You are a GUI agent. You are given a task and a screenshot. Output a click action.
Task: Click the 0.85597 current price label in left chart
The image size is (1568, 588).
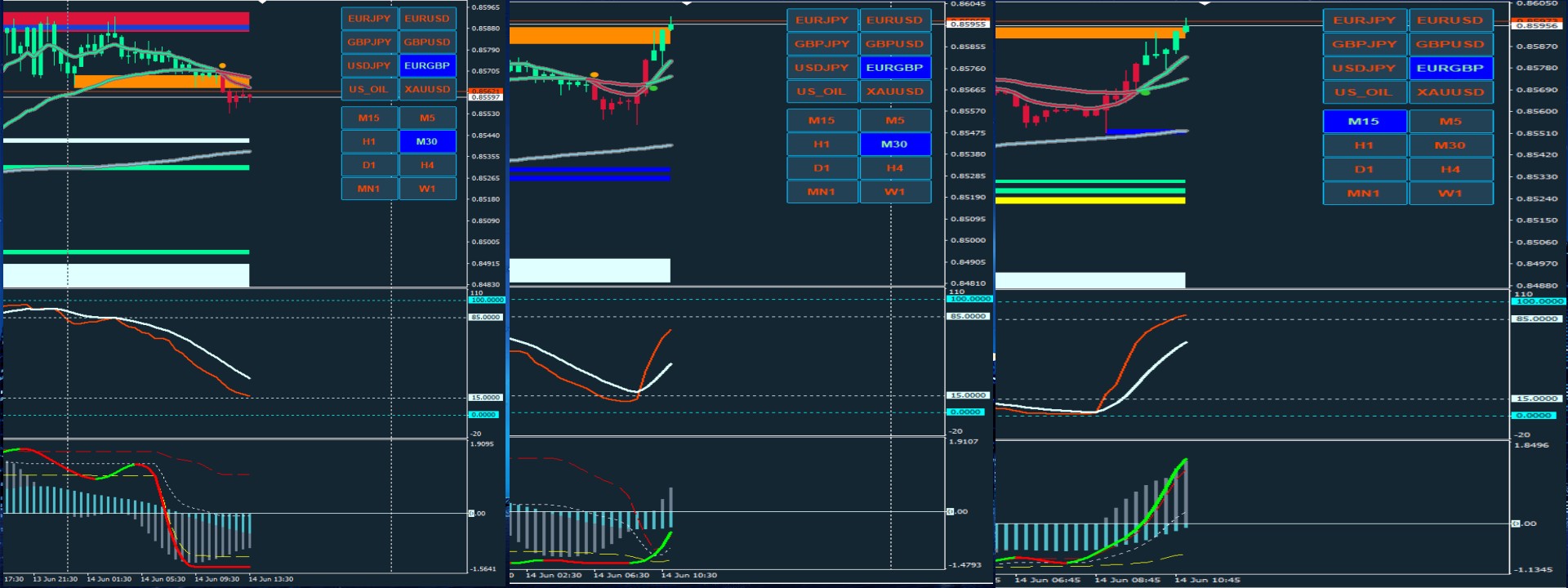[x=485, y=97]
